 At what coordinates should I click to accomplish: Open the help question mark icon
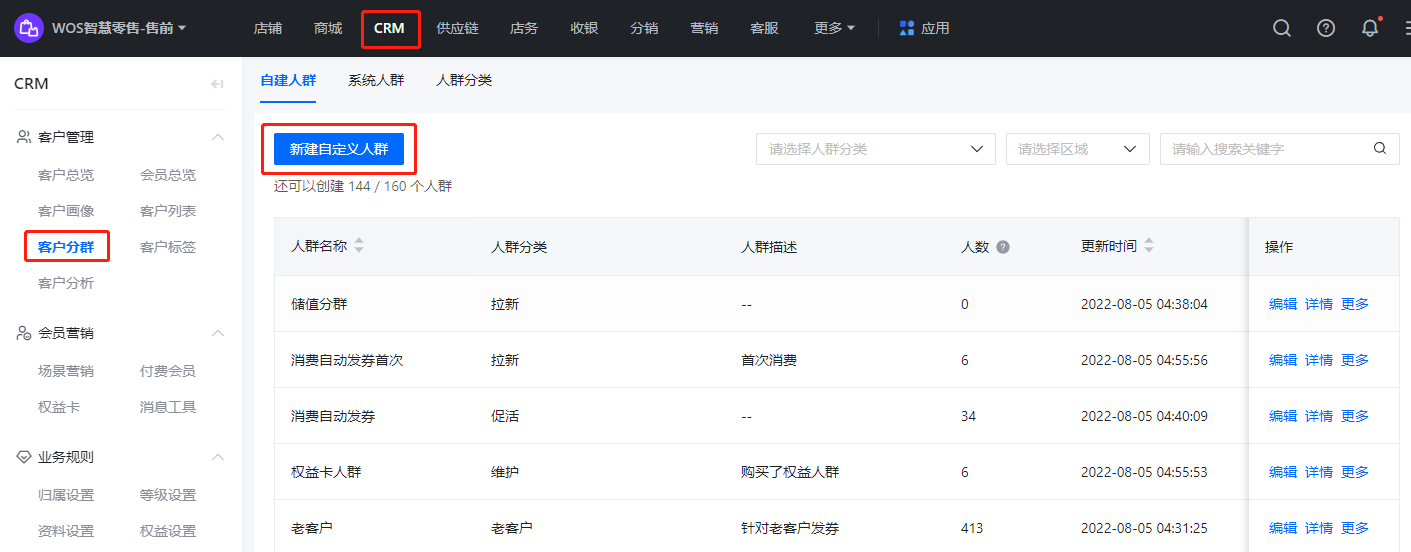1326,28
